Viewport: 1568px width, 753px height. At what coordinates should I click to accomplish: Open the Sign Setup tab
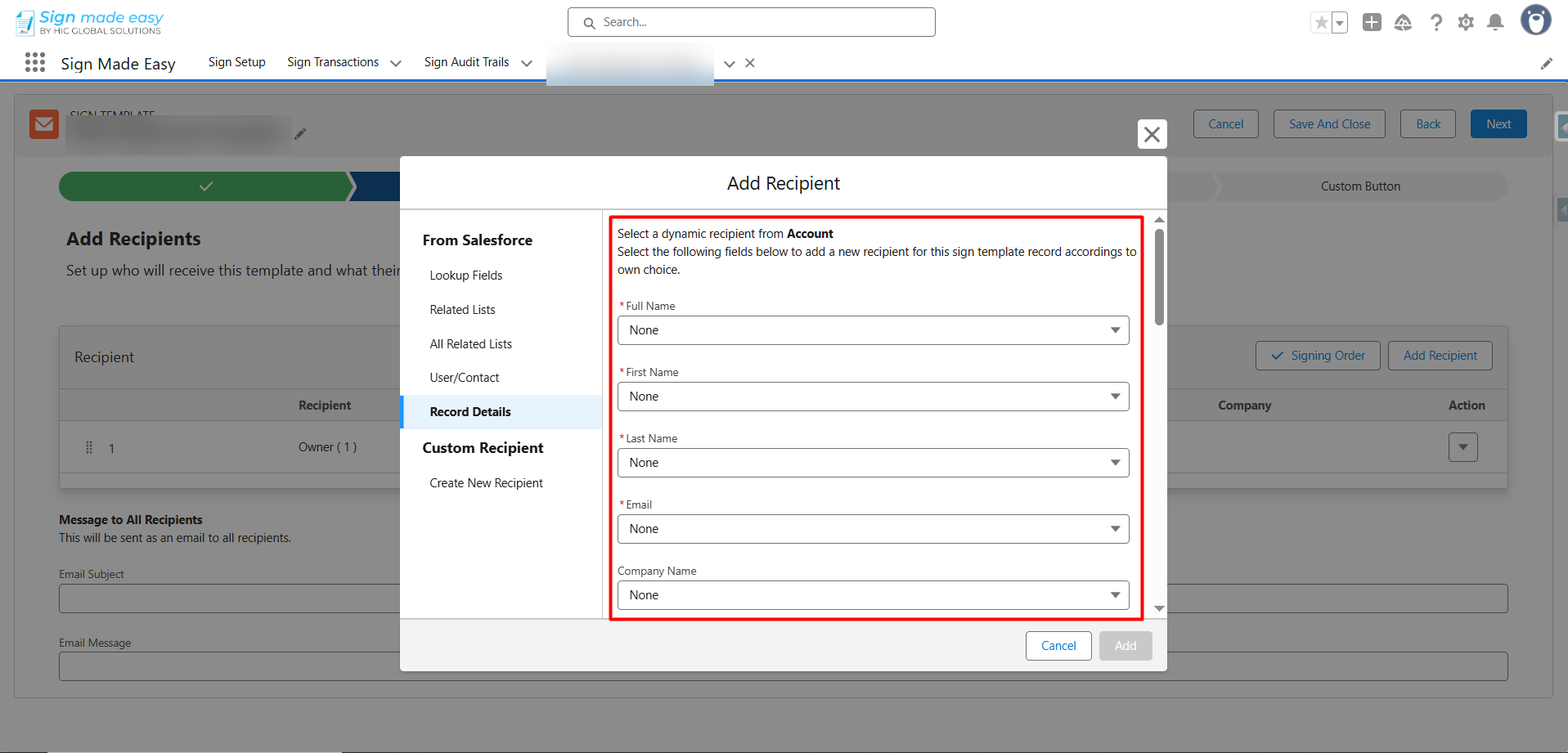236,62
